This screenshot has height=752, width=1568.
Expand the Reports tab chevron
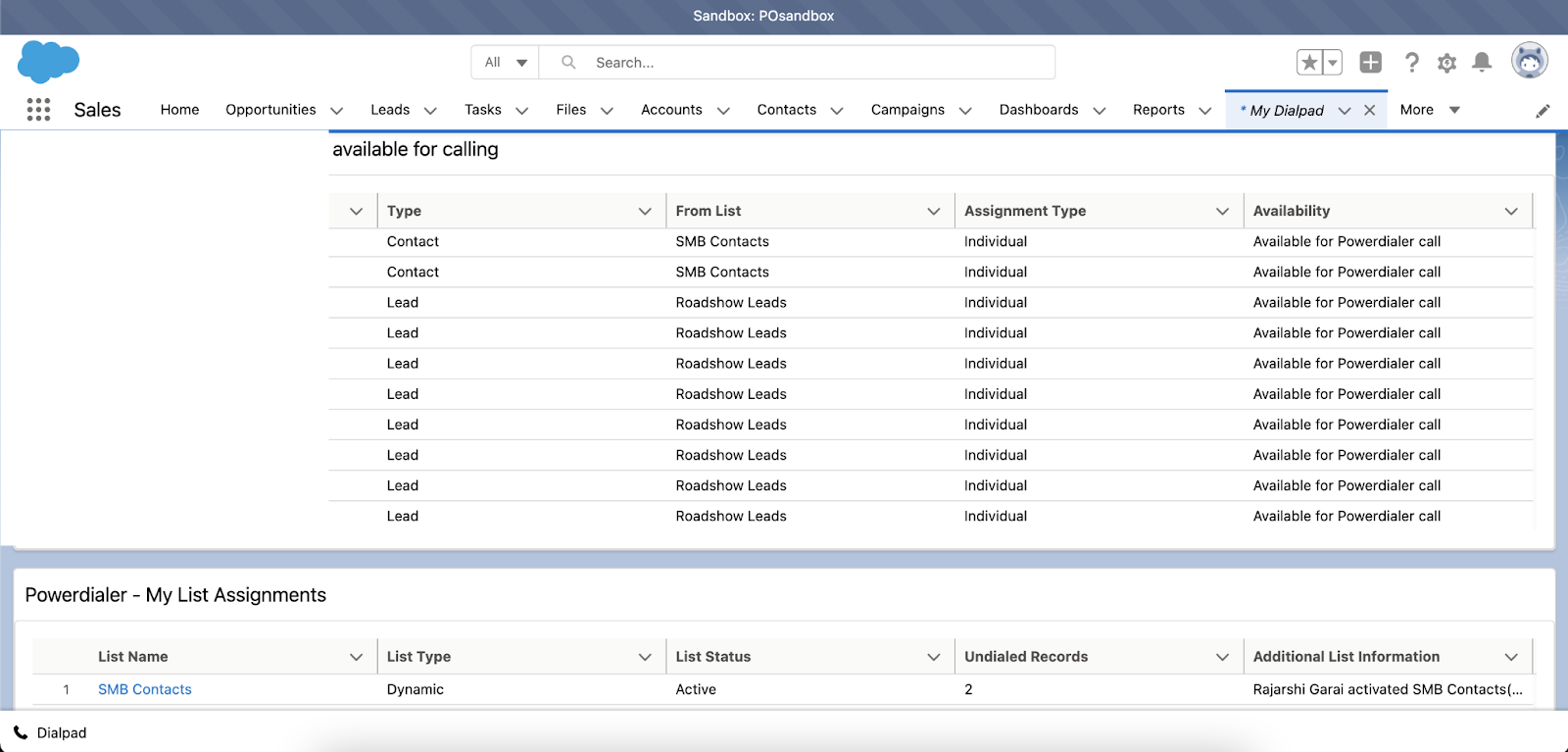(x=1205, y=111)
